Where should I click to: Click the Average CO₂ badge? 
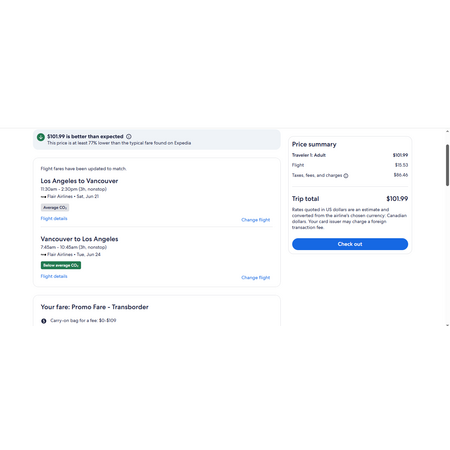click(55, 208)
